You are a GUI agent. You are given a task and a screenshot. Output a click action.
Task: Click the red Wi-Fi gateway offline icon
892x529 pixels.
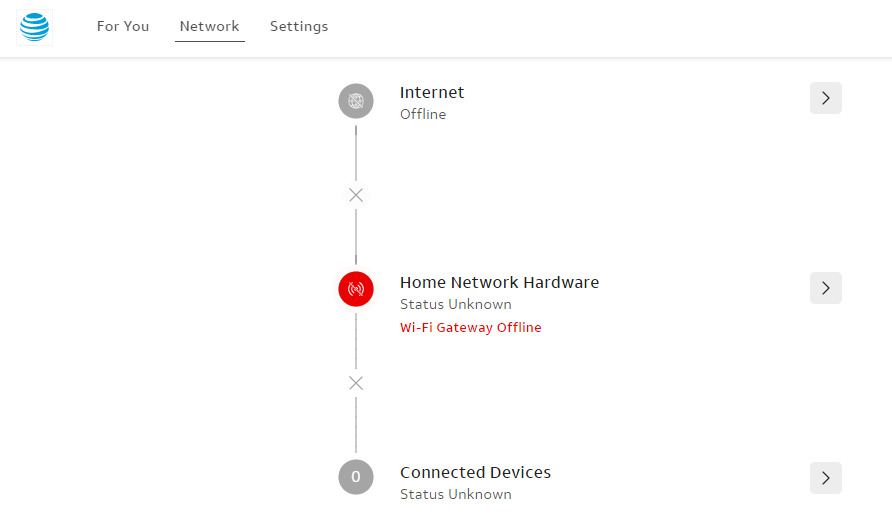point(356,289)
